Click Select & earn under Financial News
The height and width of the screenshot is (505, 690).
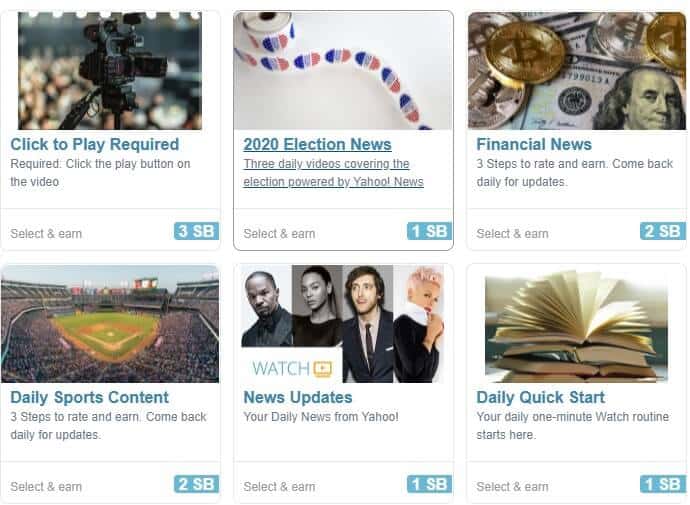[x=512, y=234]
